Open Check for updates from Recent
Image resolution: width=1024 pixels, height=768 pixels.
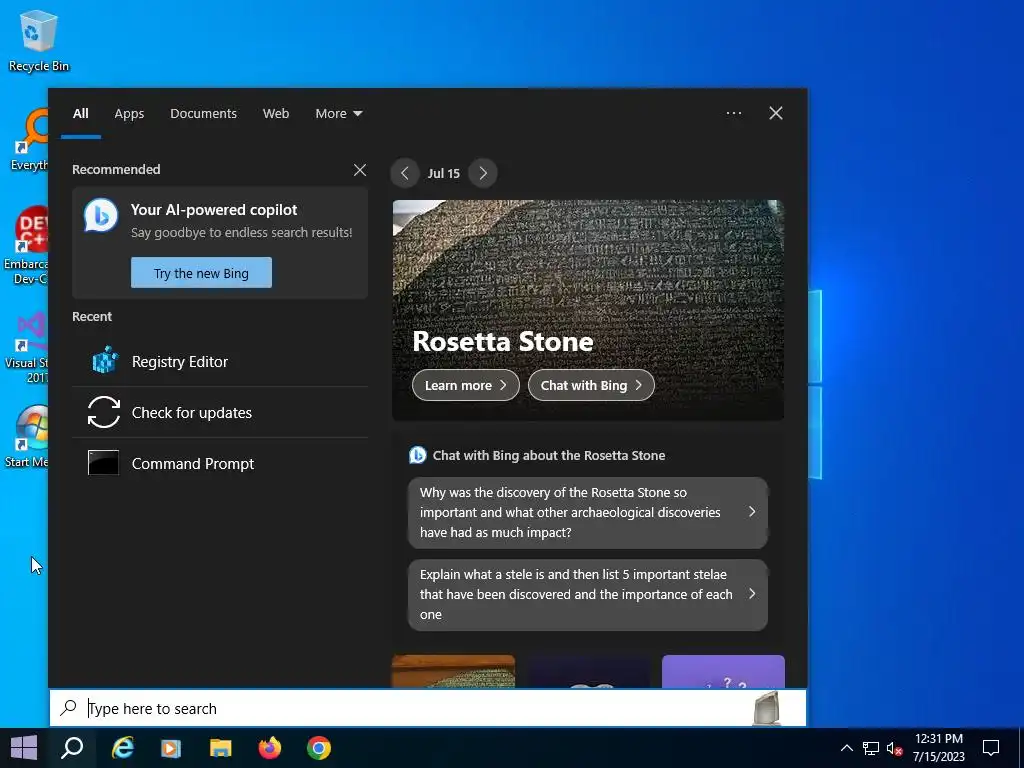pos(220,412)
